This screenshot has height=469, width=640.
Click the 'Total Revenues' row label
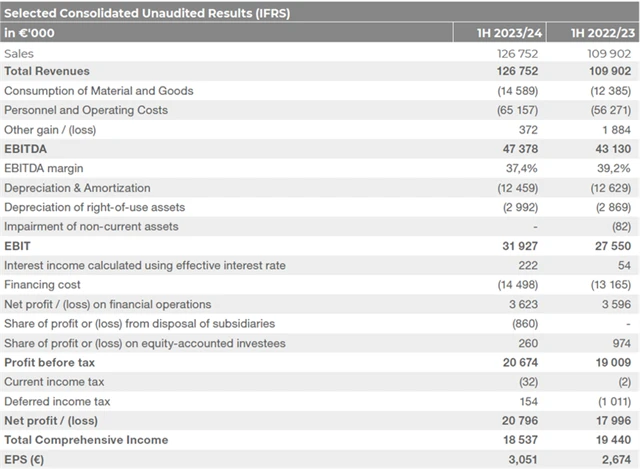[x=47, y=71]
